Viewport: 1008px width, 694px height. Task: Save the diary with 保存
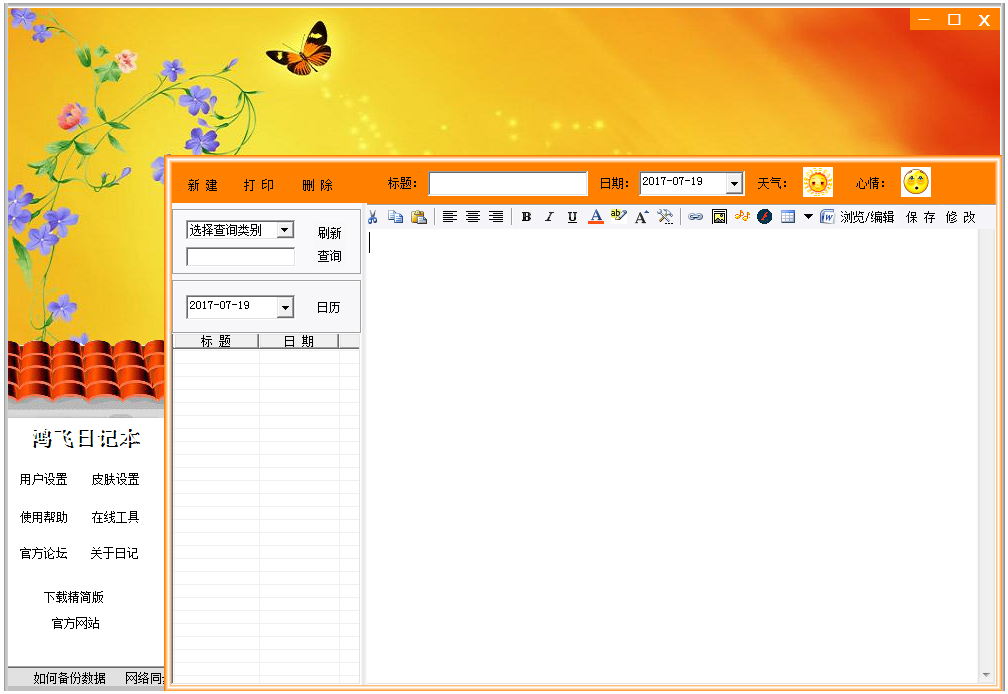point(921,216)
